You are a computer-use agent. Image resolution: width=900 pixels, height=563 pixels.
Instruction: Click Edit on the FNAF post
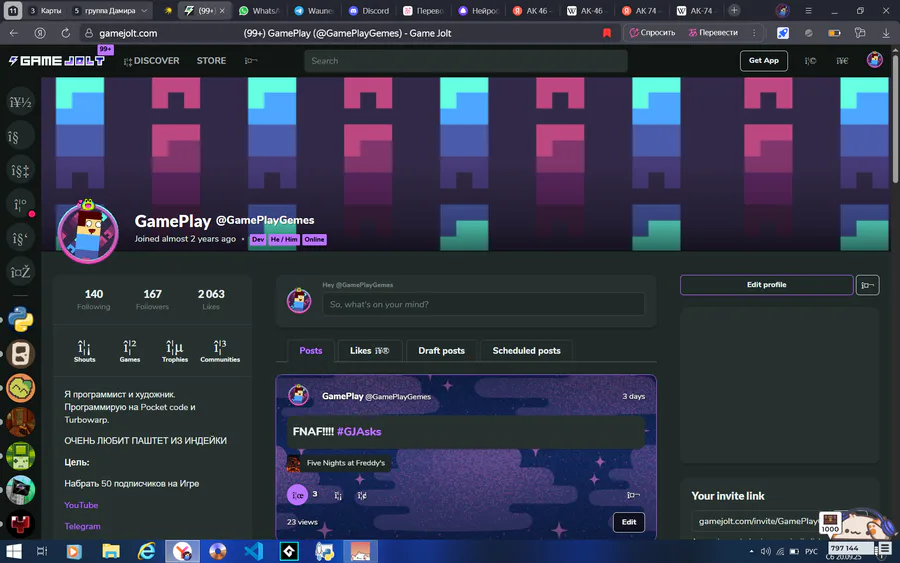[629, 522]
